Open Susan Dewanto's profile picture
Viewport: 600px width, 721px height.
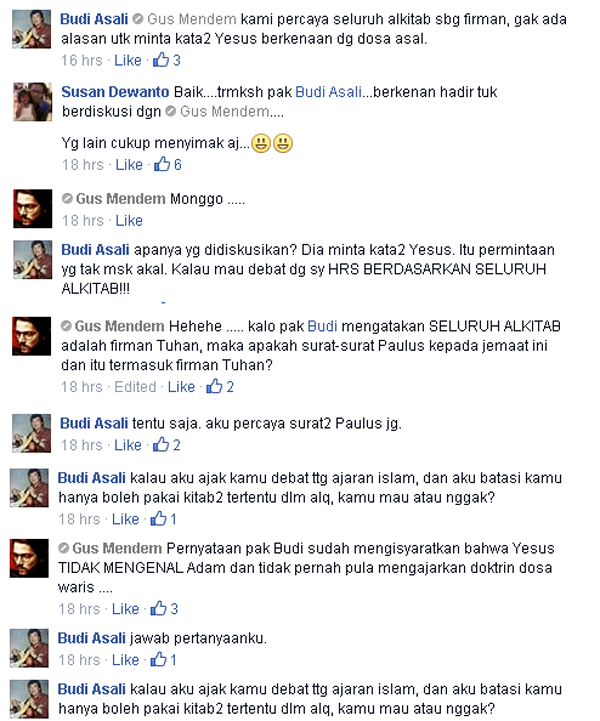[32, 102]
